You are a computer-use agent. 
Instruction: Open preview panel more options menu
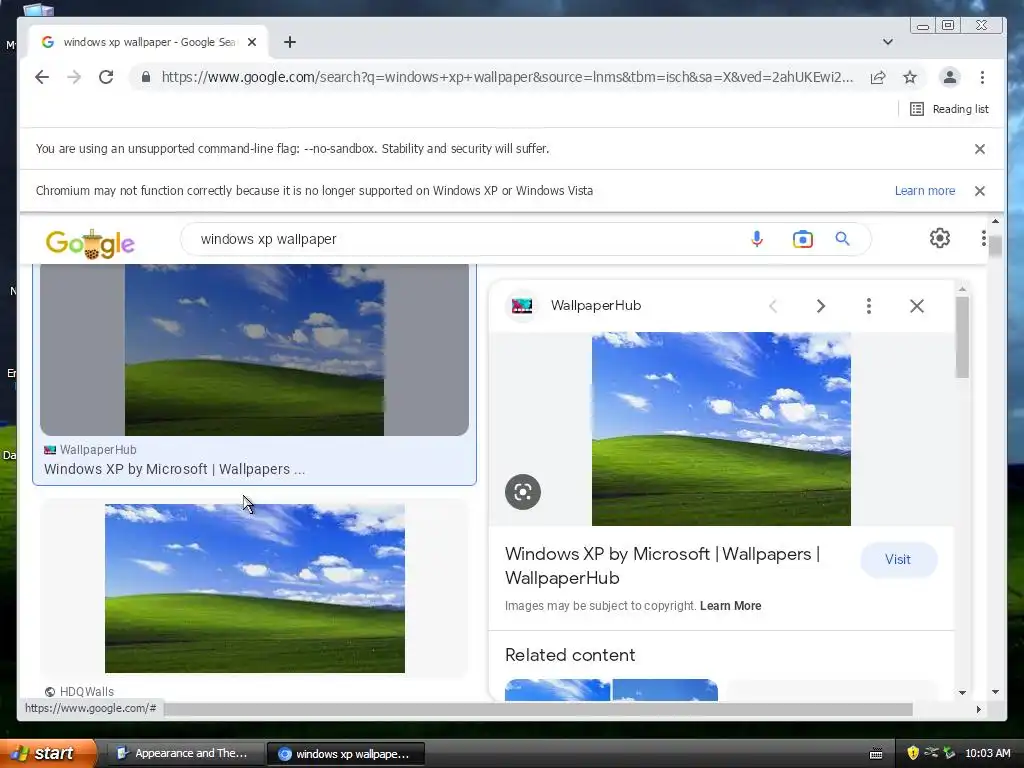pyautogui.click(x=869, y=306)
